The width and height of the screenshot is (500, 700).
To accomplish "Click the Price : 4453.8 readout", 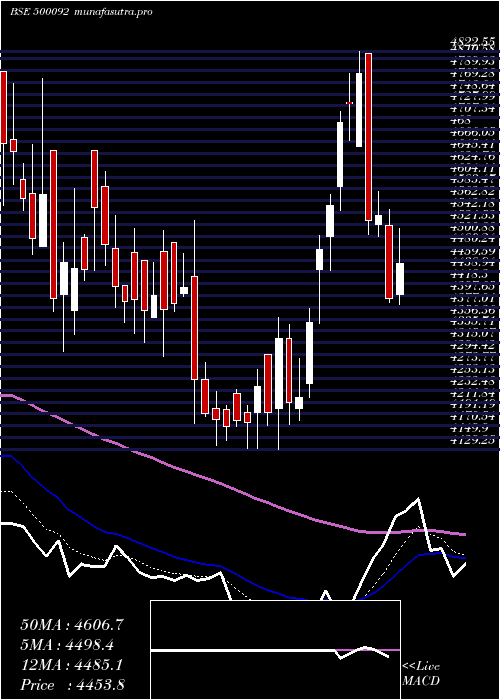I will (x=72, y=684).
